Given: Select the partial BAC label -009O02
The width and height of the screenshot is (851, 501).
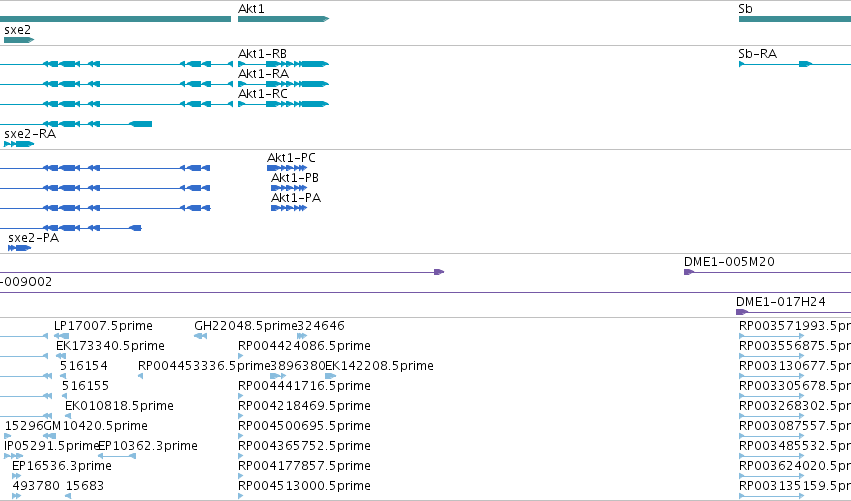Looking at the screenshot, I should tap(26, 282).
